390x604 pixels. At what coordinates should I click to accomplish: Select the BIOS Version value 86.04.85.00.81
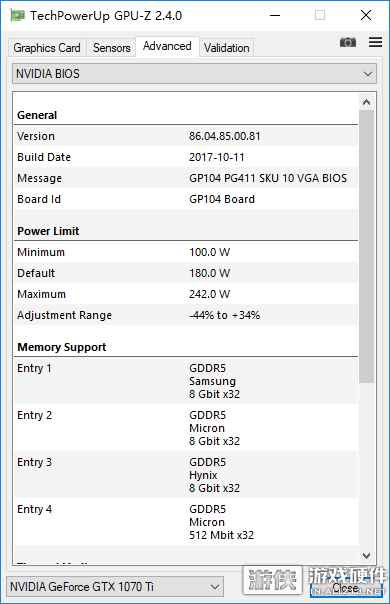tap(225, 136)
